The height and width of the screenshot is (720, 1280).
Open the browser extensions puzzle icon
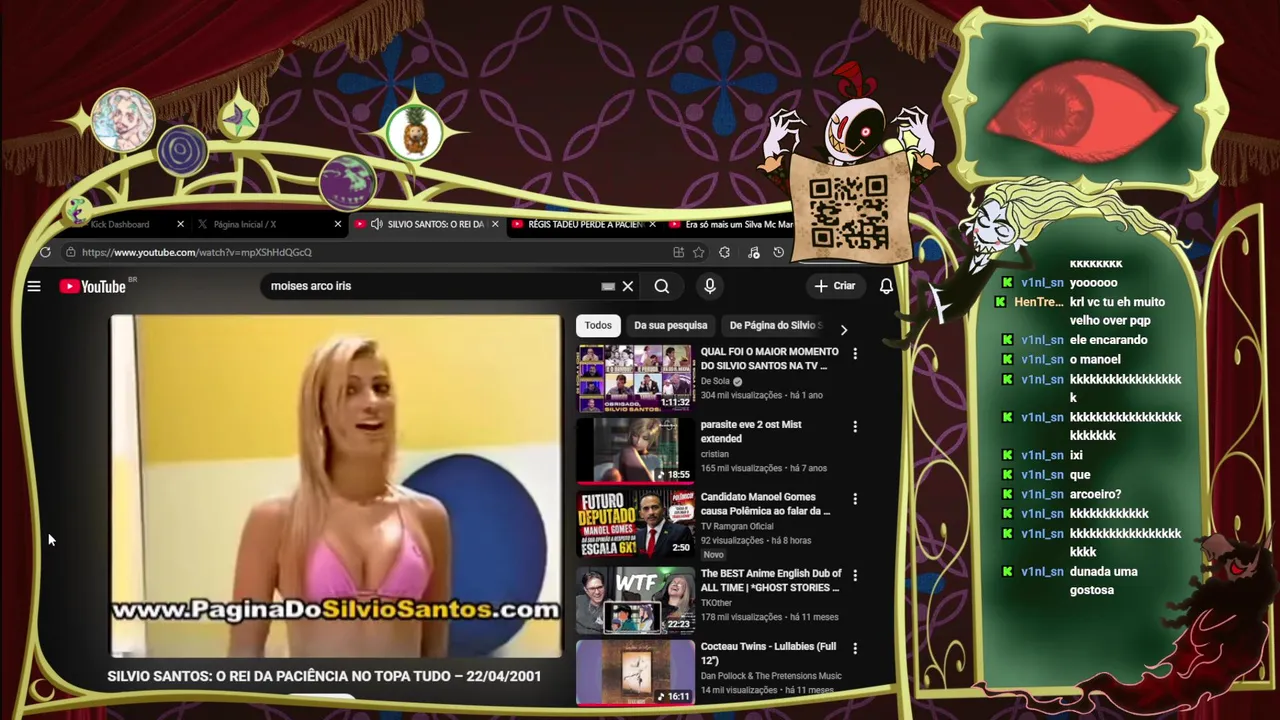pos(724,252)
